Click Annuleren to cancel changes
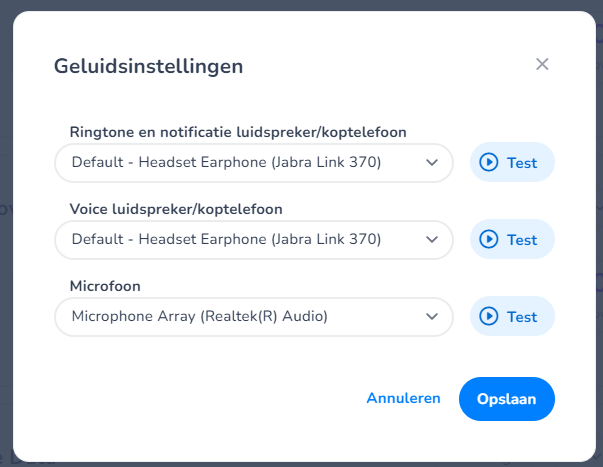603x467 pixels. 403,398
